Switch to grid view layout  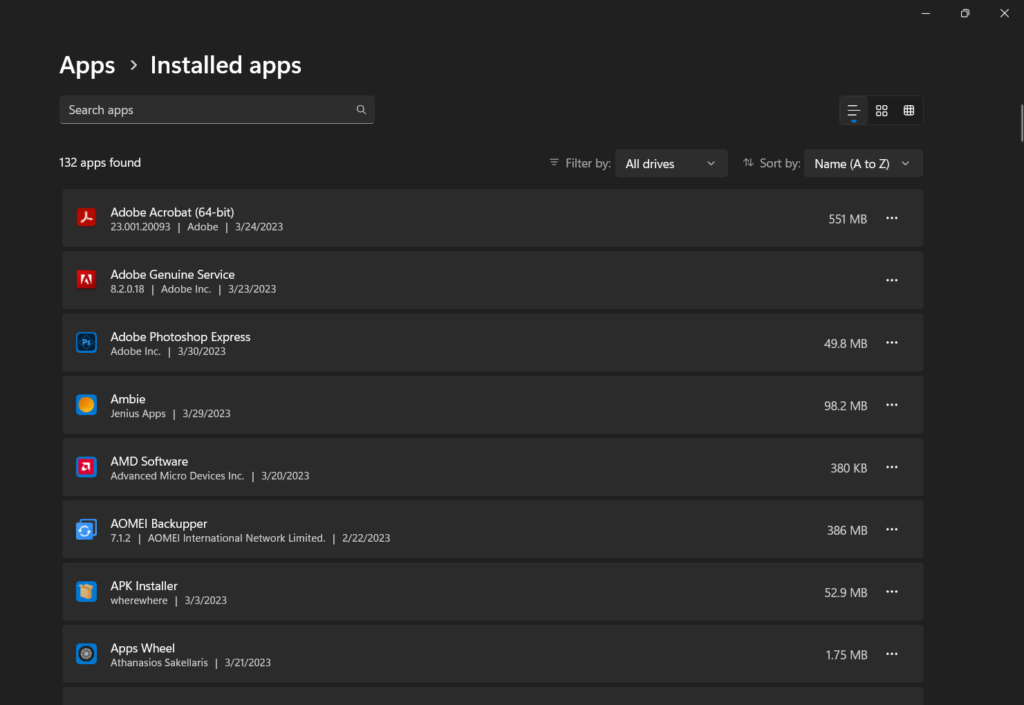[x=881, y=111]
